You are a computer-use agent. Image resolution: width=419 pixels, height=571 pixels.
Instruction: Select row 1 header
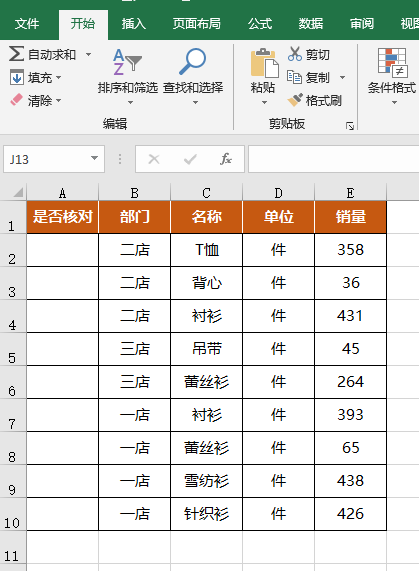pos(13,217)
